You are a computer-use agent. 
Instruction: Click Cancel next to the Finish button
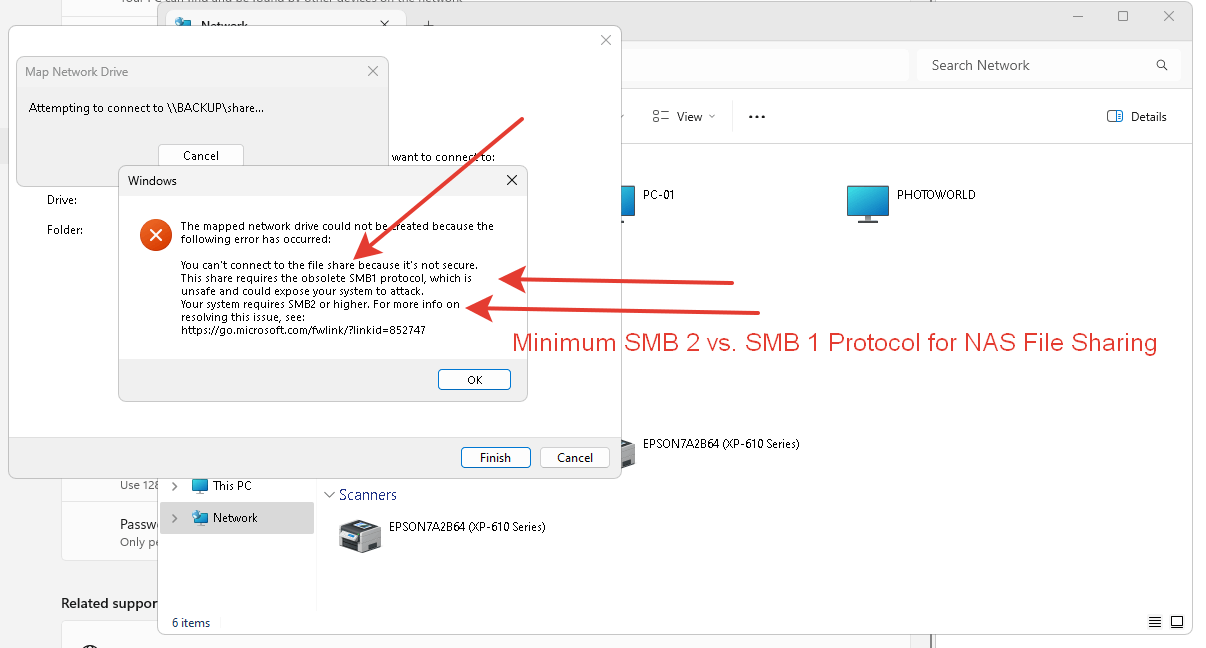(575, 457)
